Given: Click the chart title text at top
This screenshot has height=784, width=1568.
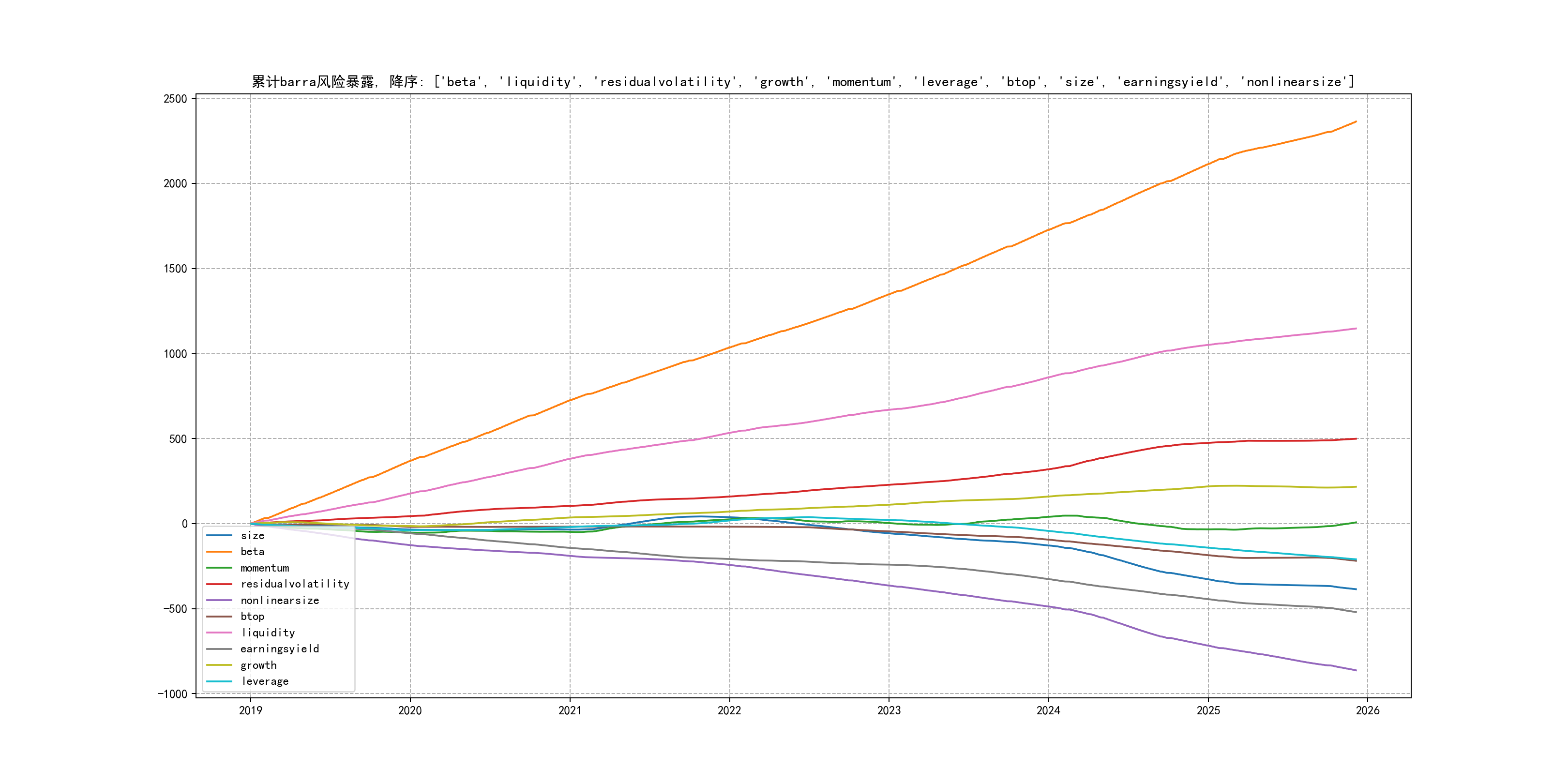Looking at the screenshot, I should [x=803, y=82].
